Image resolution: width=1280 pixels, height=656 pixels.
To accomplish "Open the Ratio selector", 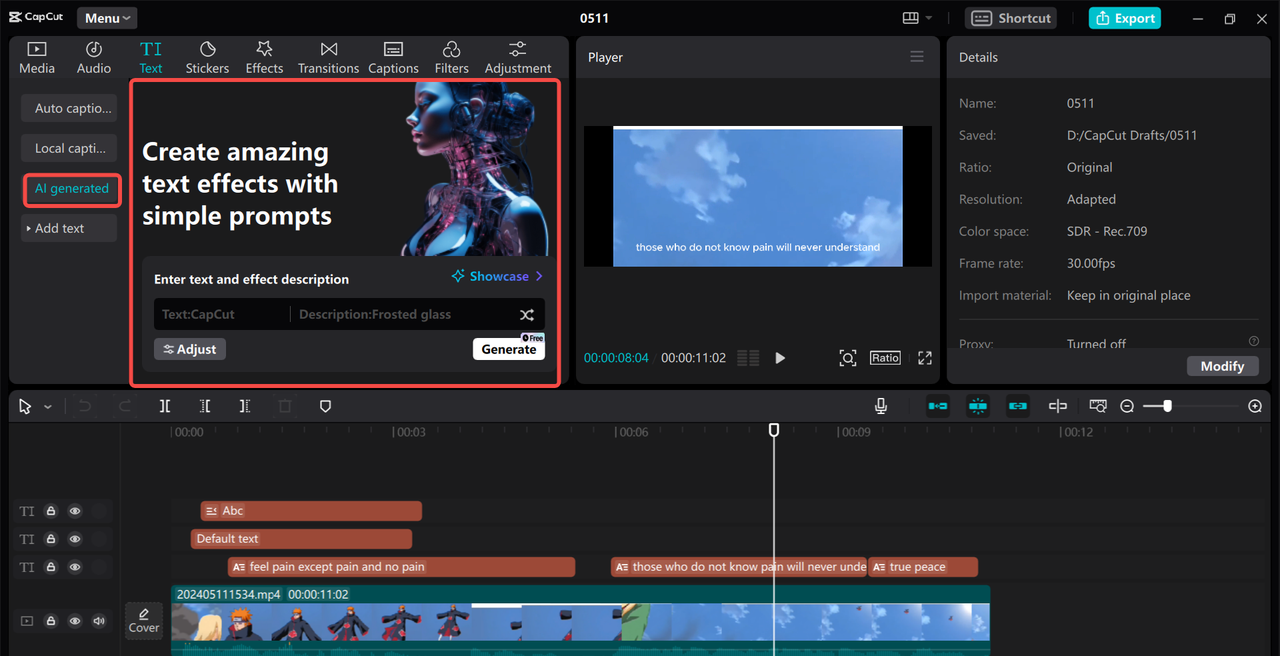I will (x=885, y=357).
